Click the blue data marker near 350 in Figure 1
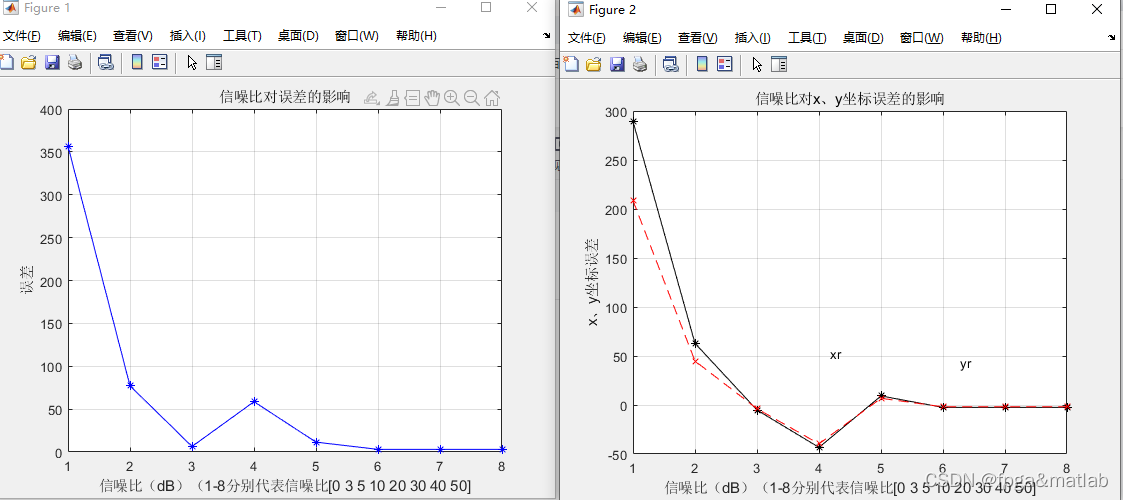Viewport: 1123px width, 500px height. [69, 147]
